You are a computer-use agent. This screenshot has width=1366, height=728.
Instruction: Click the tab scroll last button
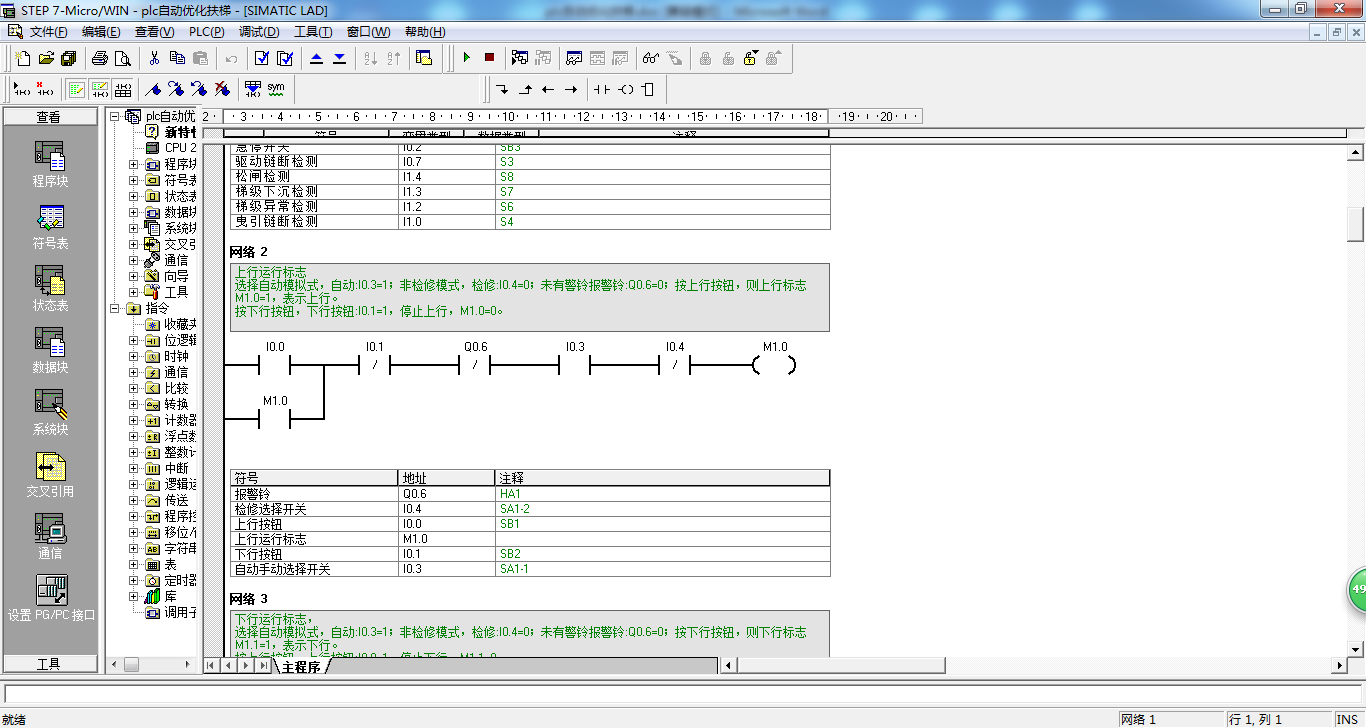click(x=264, y=666)
